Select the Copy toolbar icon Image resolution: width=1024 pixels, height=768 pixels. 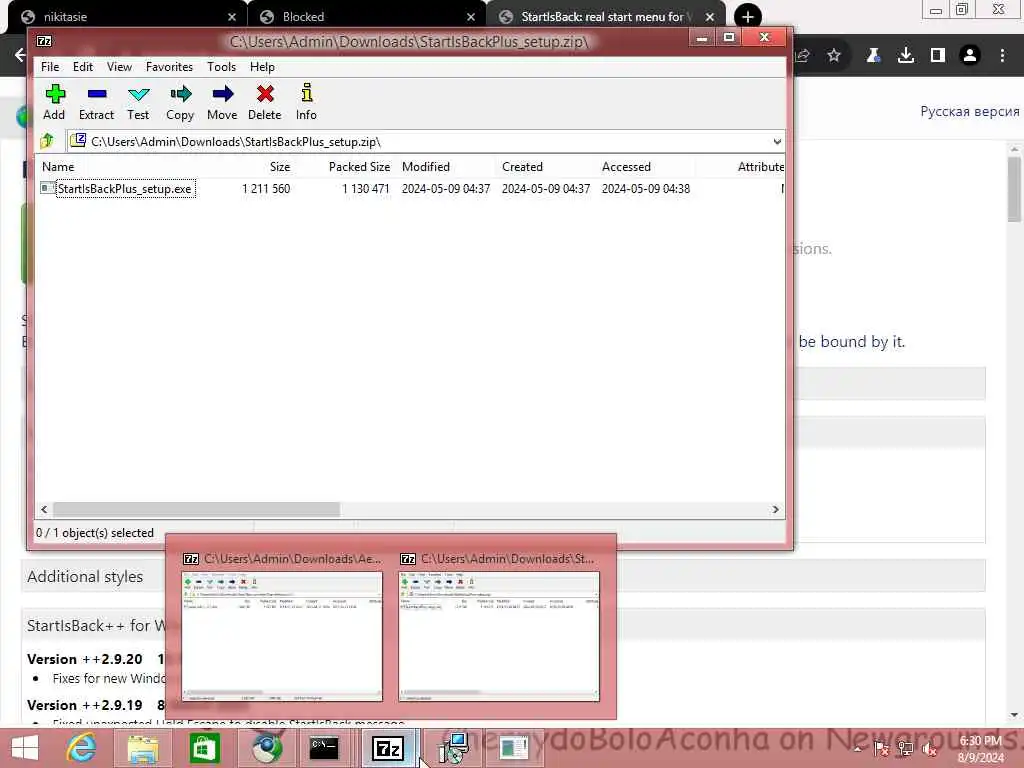(180, 102)
